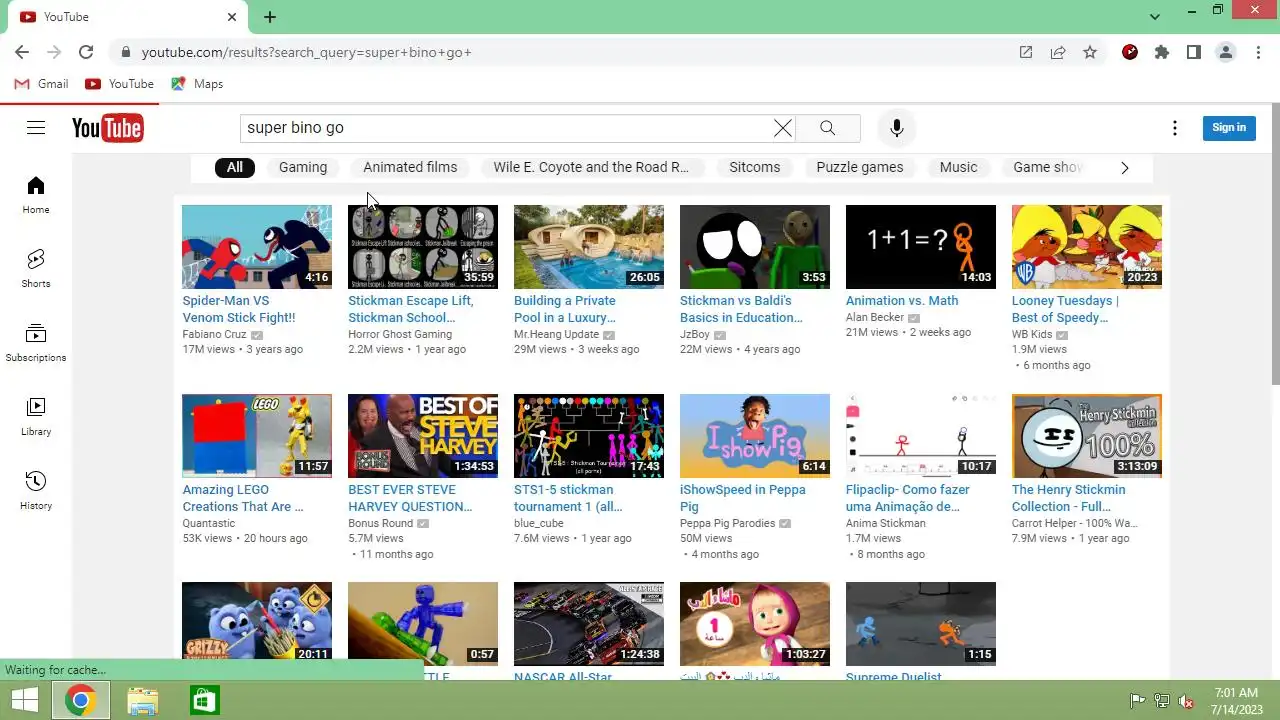
Task: Select the All filter chip
Action: pyautogui.click(x=235, y=168)
